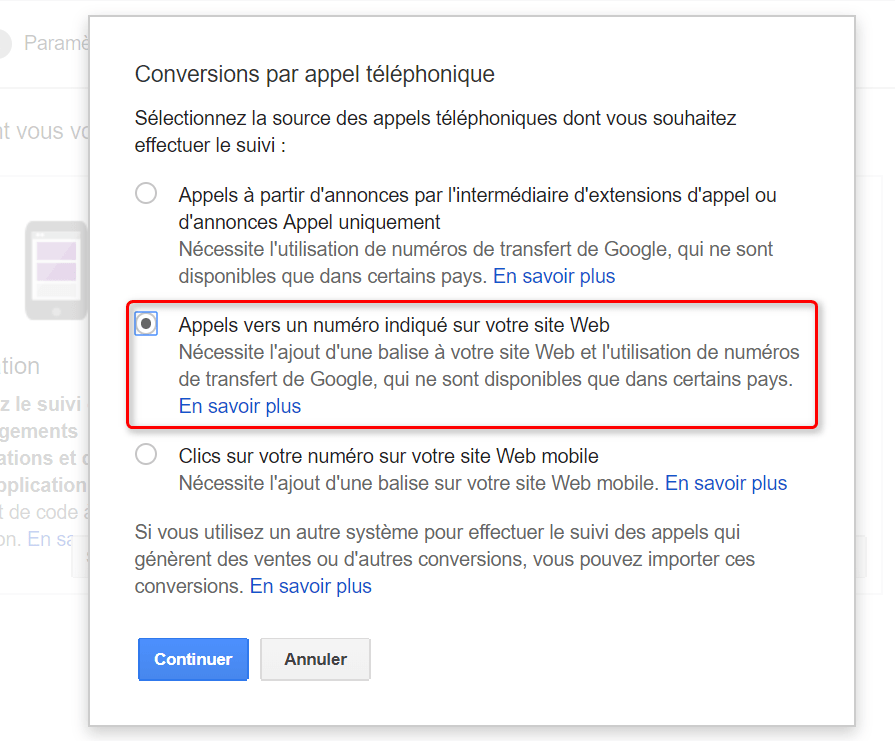The height and width of the screenshot is (741, 895).
Task: Select the 'Appels vers un numéro' radio button
Action: pos(146,324)
